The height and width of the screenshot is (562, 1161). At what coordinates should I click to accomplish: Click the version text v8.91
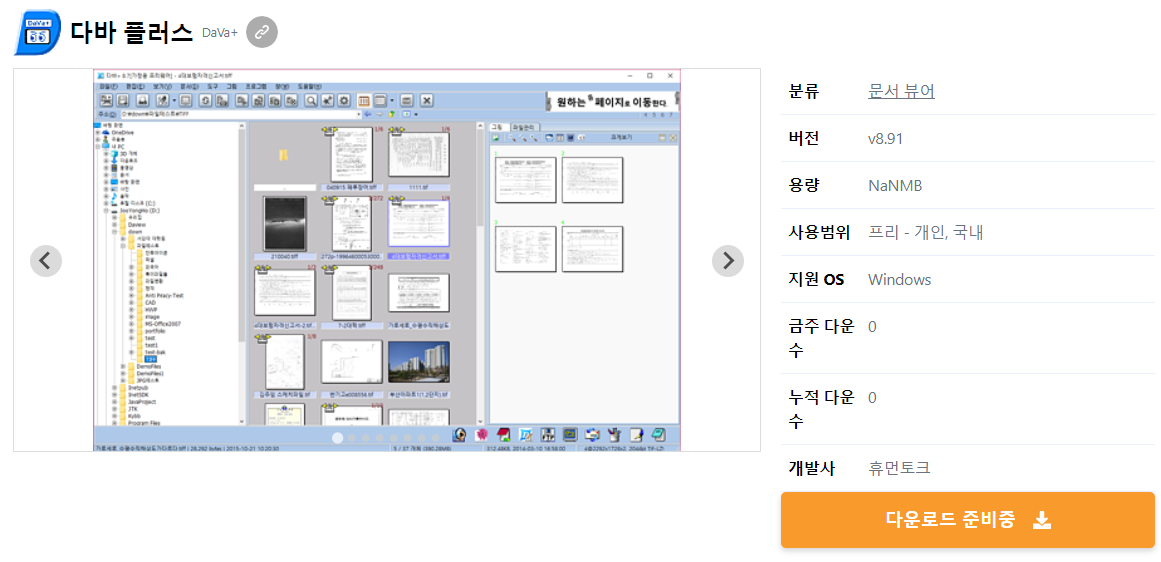(886, 138)
